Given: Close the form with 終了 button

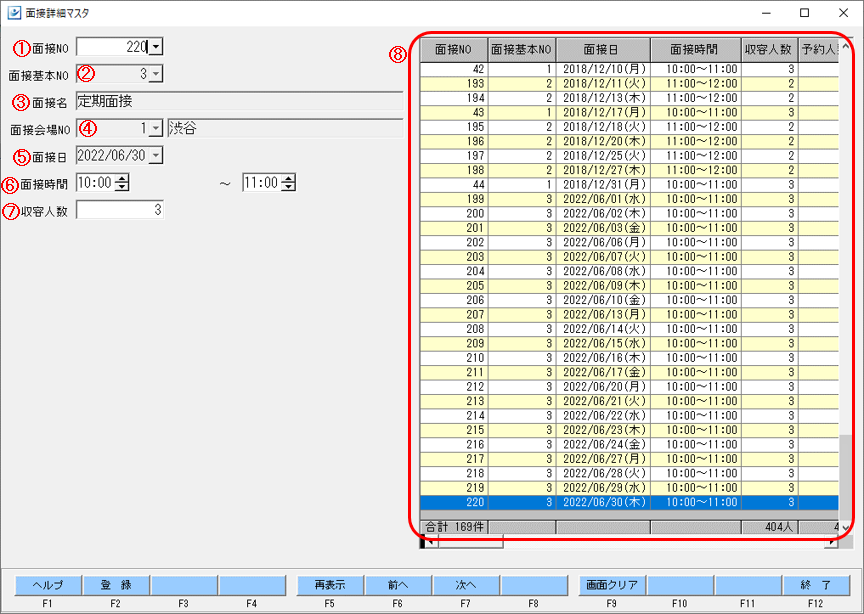Looking at the screenshot, I should tap(816, 585).
